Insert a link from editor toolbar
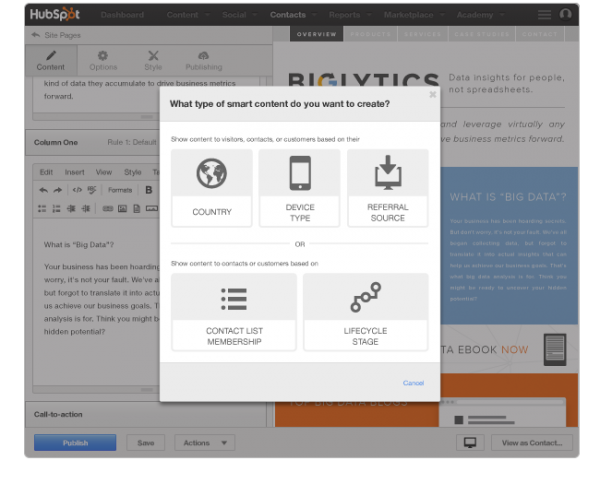The width and height of the screenshot is (600, 484). (108, 209)
